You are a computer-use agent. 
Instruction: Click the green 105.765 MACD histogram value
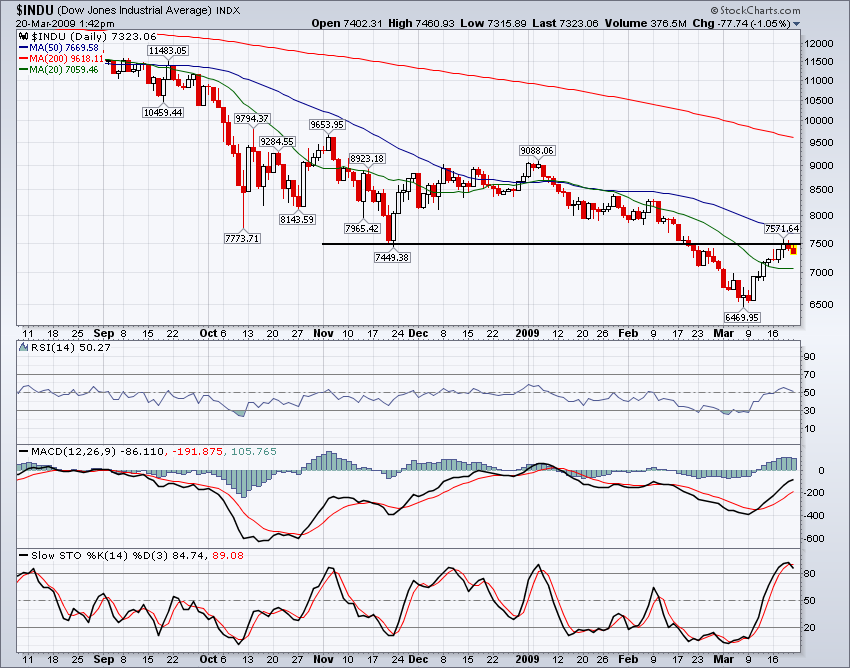[254, 452]
